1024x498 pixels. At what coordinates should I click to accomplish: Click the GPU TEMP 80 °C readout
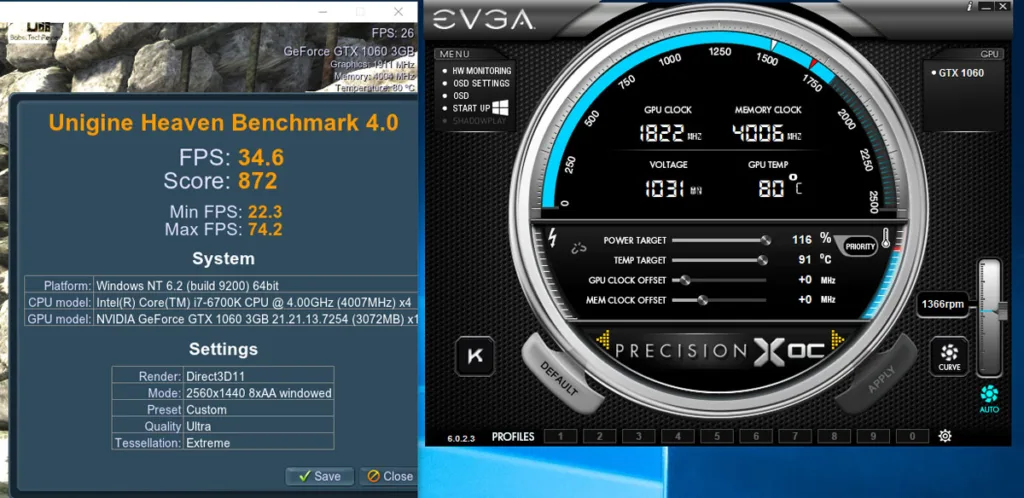(x=780, y=187)
